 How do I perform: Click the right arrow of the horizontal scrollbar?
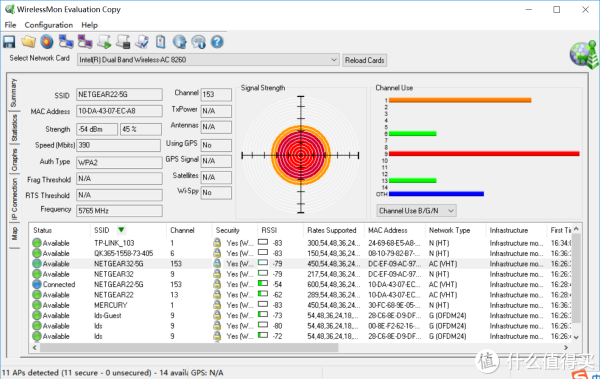coord(566,348)
